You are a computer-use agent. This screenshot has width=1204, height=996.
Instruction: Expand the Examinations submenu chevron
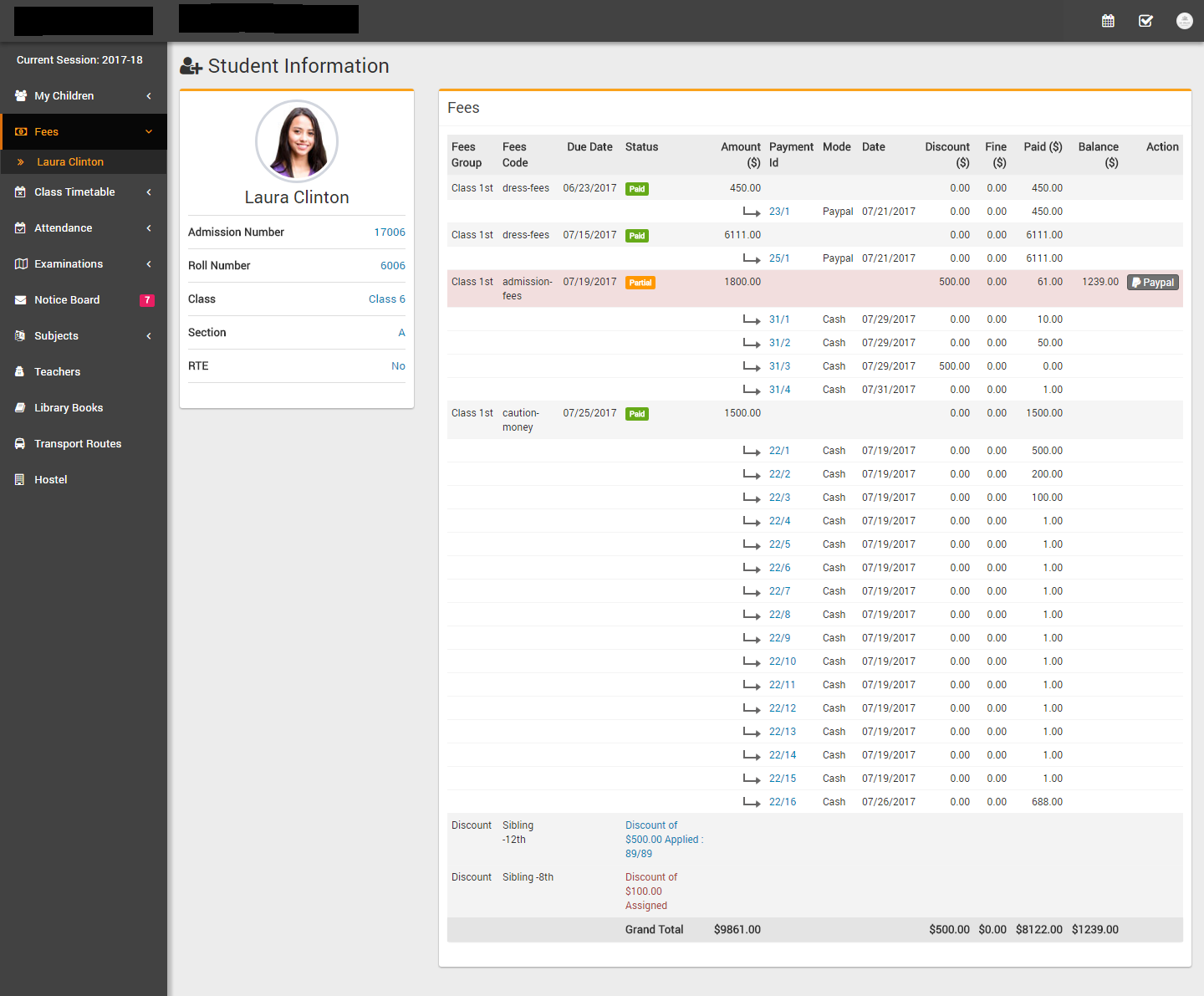[x=149, y=264]
